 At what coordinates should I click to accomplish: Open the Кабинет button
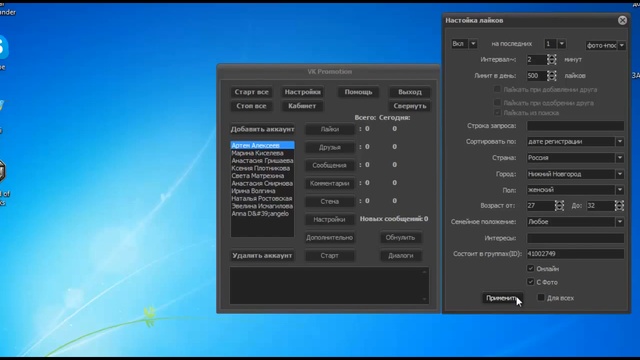pos(302,106)
